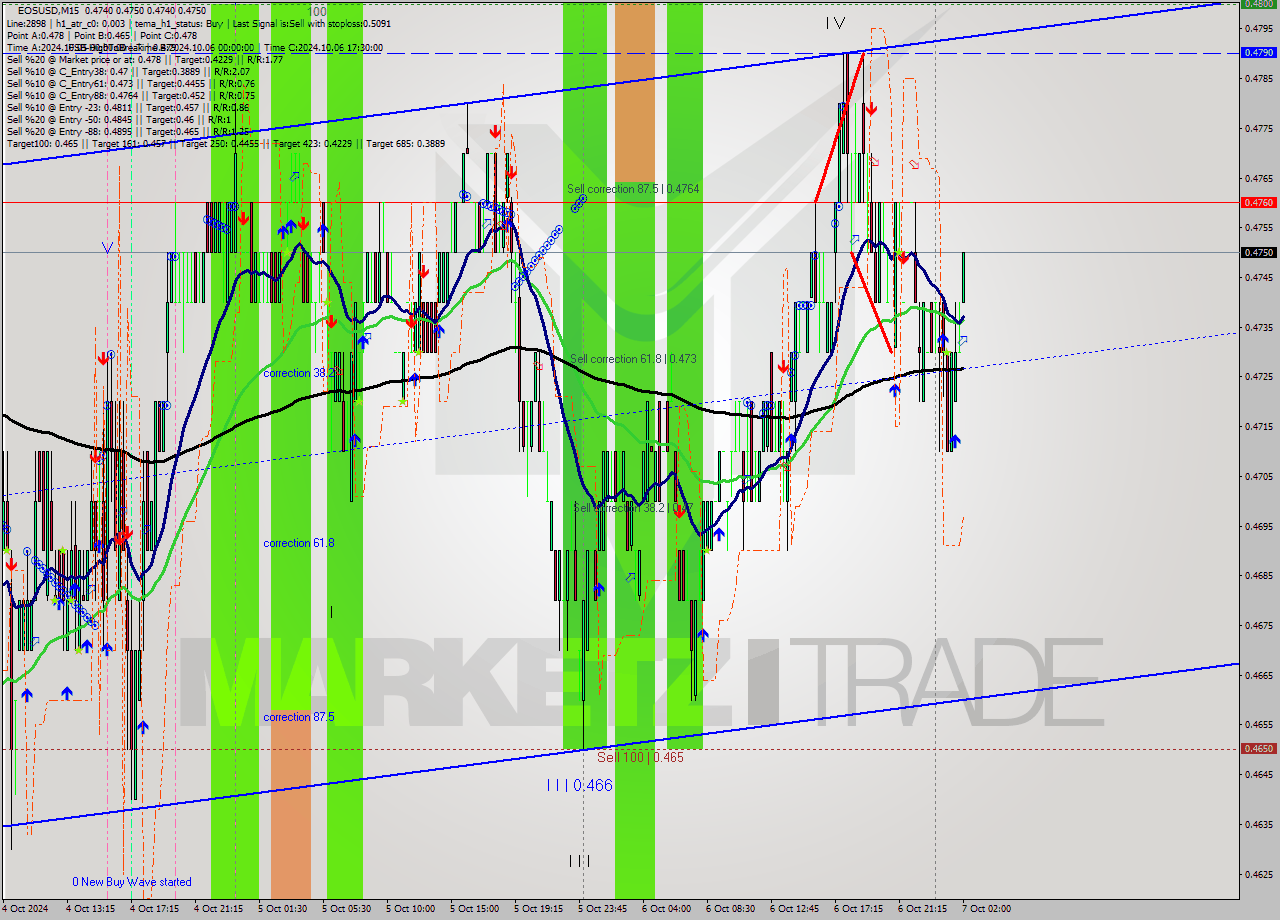Click the '5 Oct 19:15' time label
The width and height of the screenshot is (1280, 920).
(539, 909)
